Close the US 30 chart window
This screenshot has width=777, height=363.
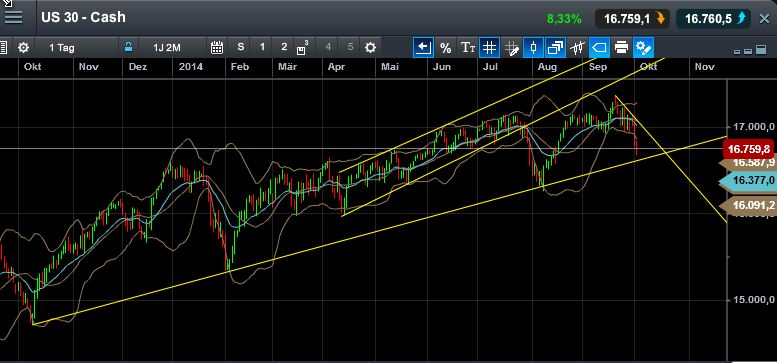click(764, 19)
